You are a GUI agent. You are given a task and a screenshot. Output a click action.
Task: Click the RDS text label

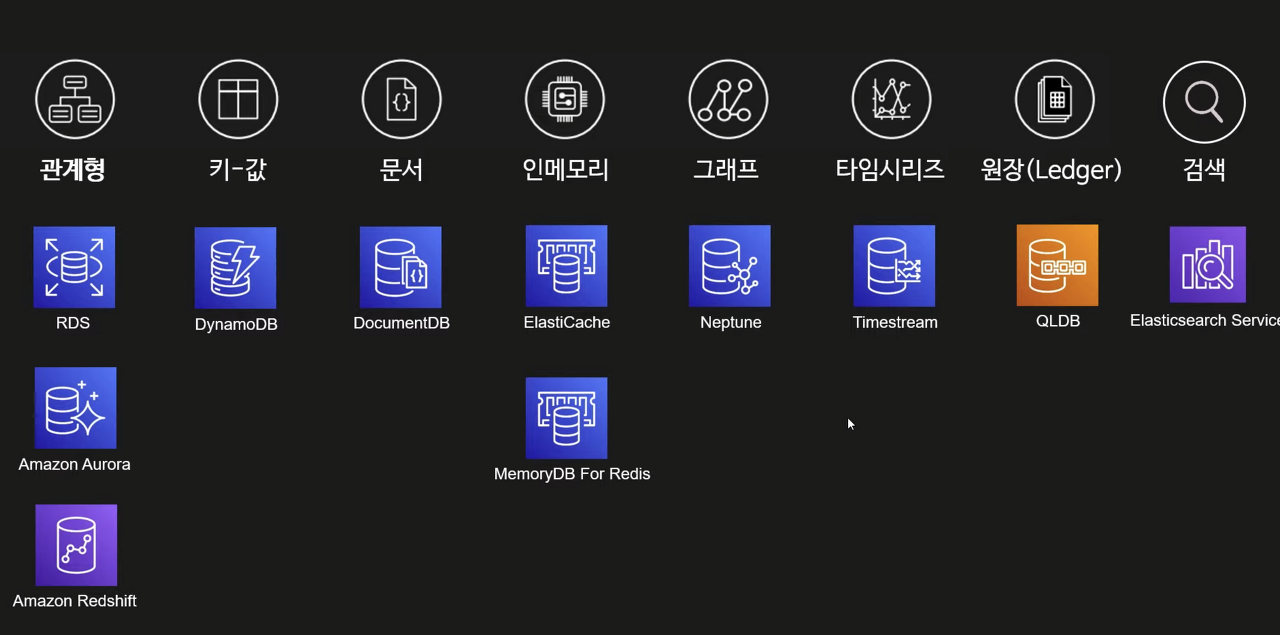[x=73, y=323]
